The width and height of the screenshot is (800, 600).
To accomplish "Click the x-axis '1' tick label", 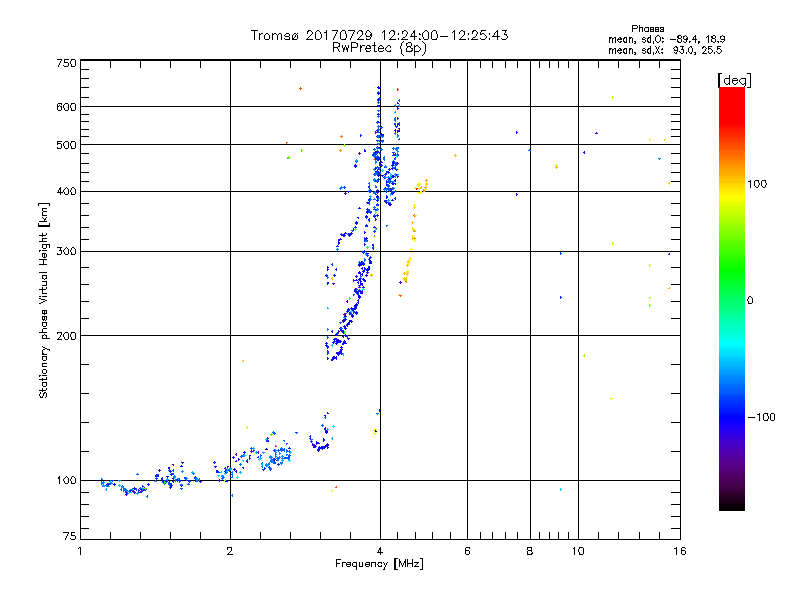I will [80, 551].
